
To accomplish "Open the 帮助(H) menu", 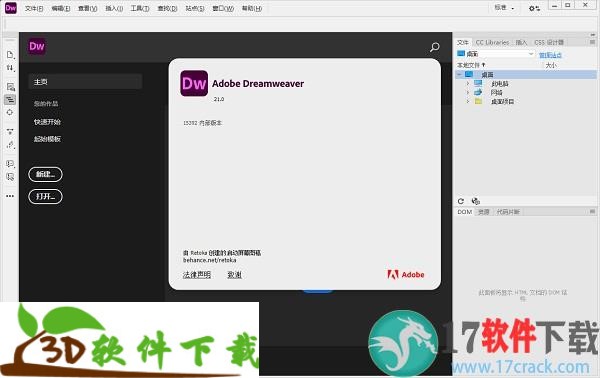I will click(x=252, y=8).
